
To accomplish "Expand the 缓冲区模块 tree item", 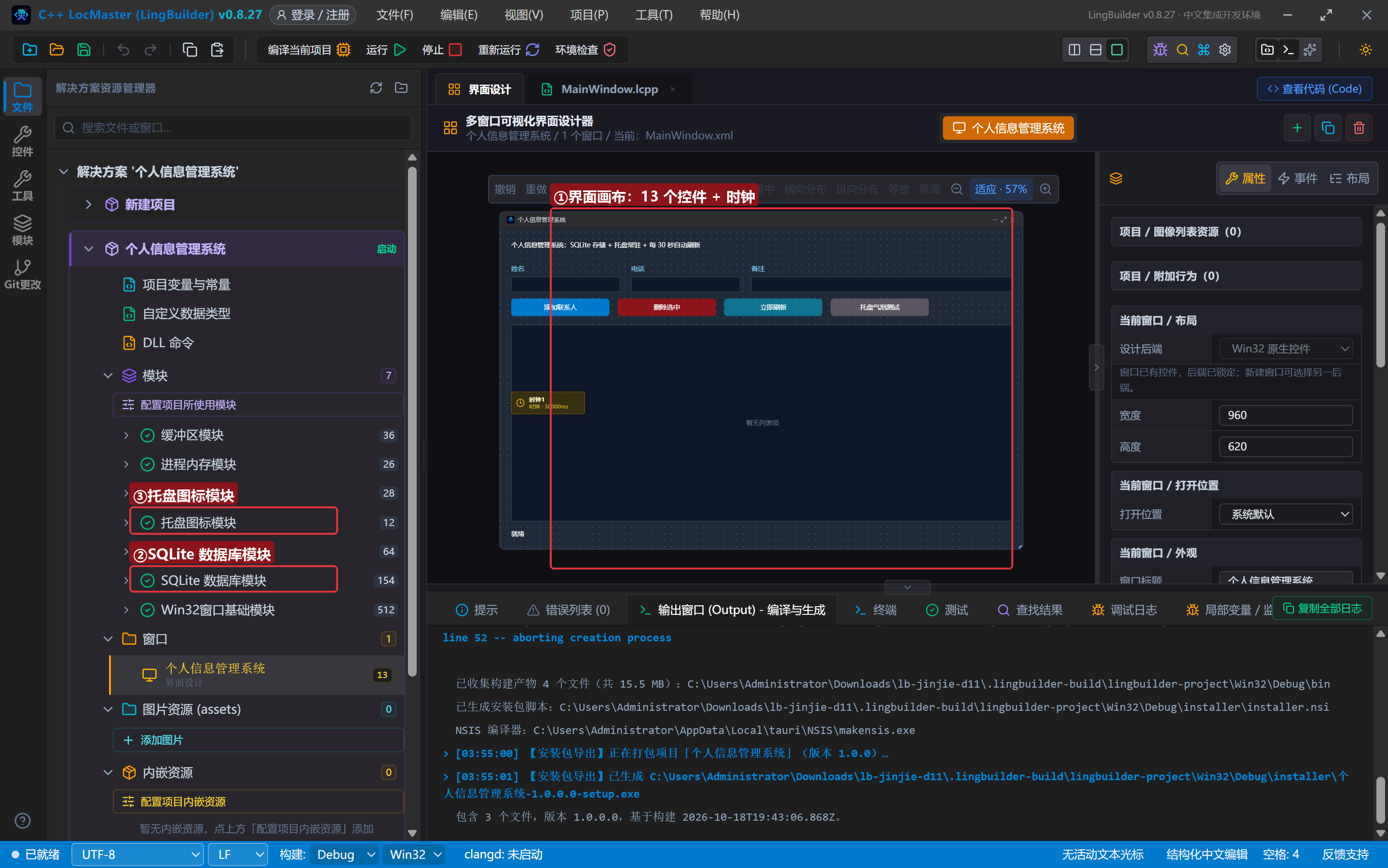I will [x=126, y=435].
